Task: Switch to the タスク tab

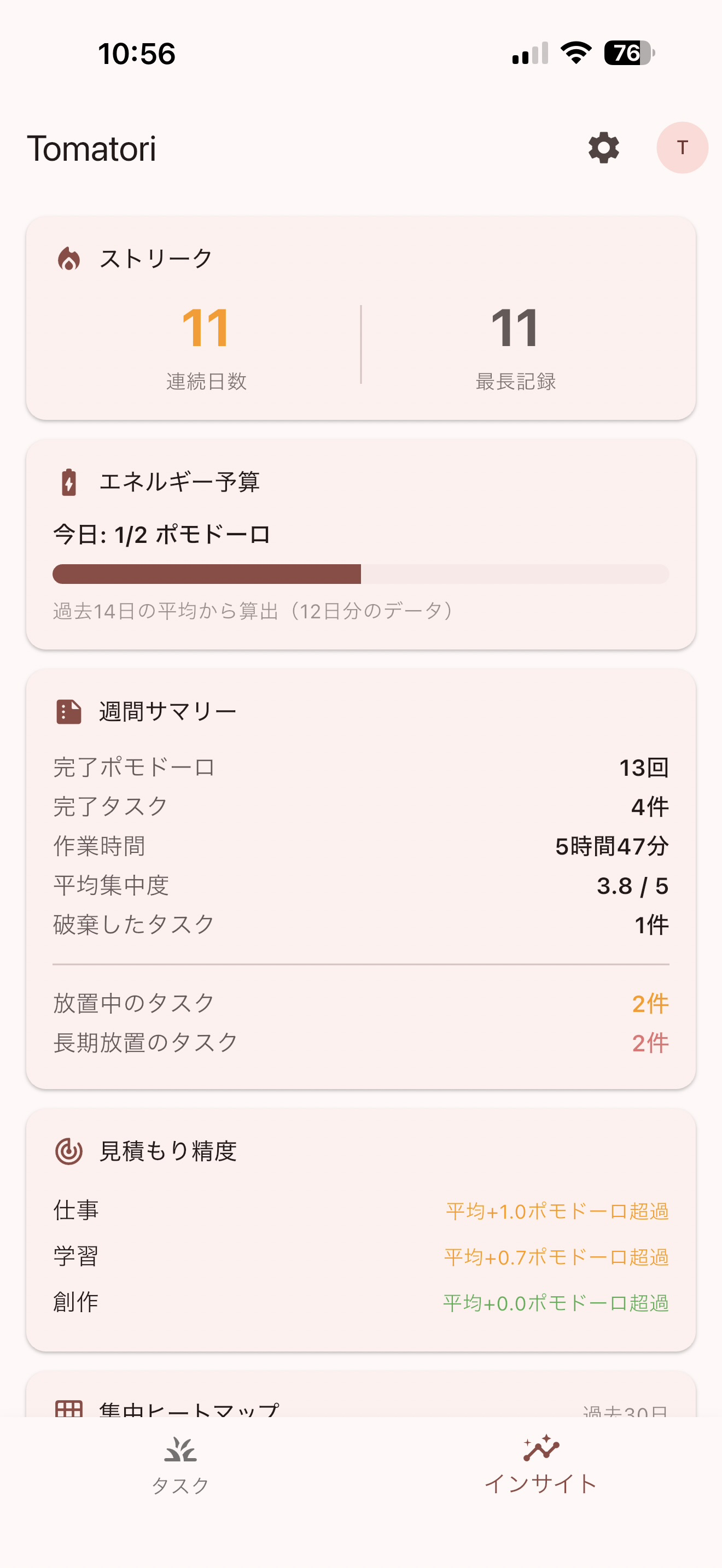Action: point(180,1466)
